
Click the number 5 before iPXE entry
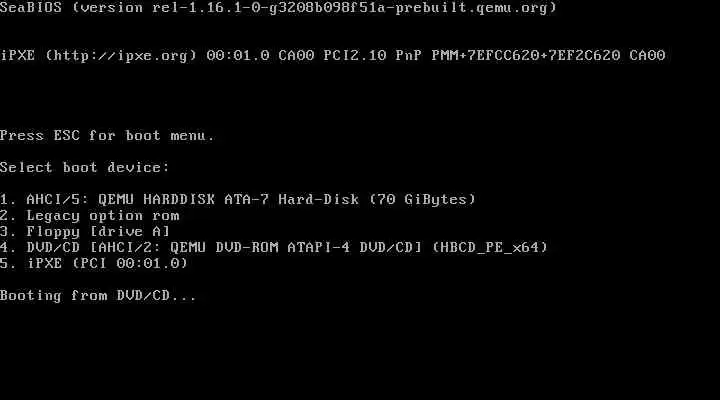[x=4, y=263]
